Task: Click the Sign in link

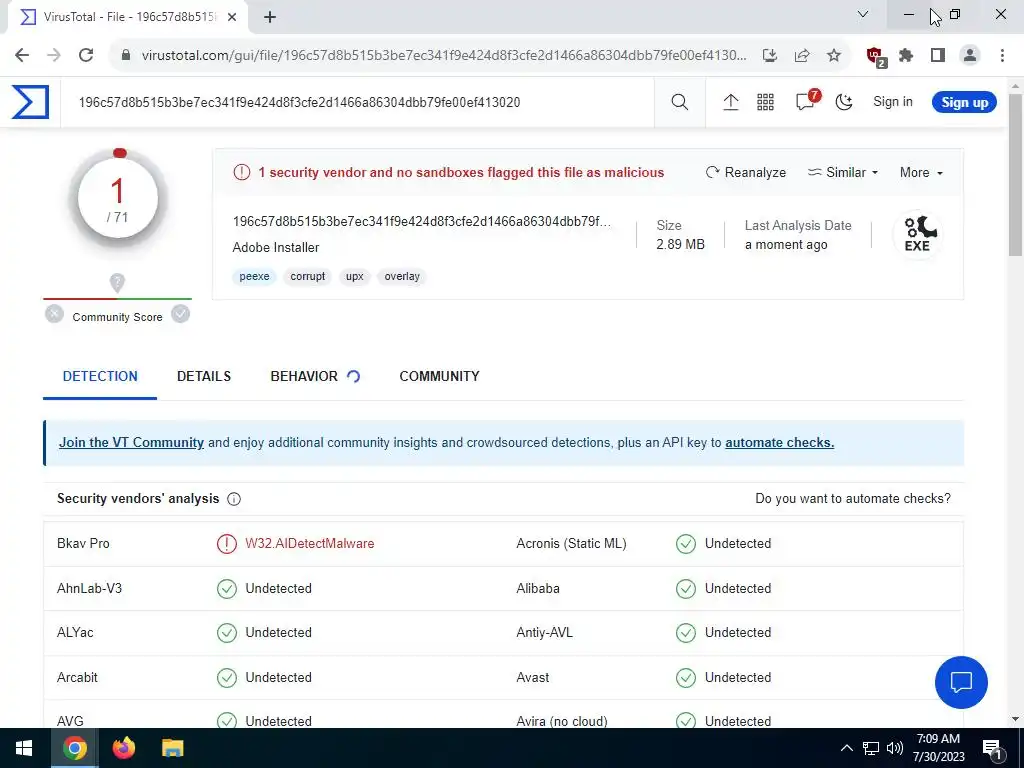Action: (893, 102)
